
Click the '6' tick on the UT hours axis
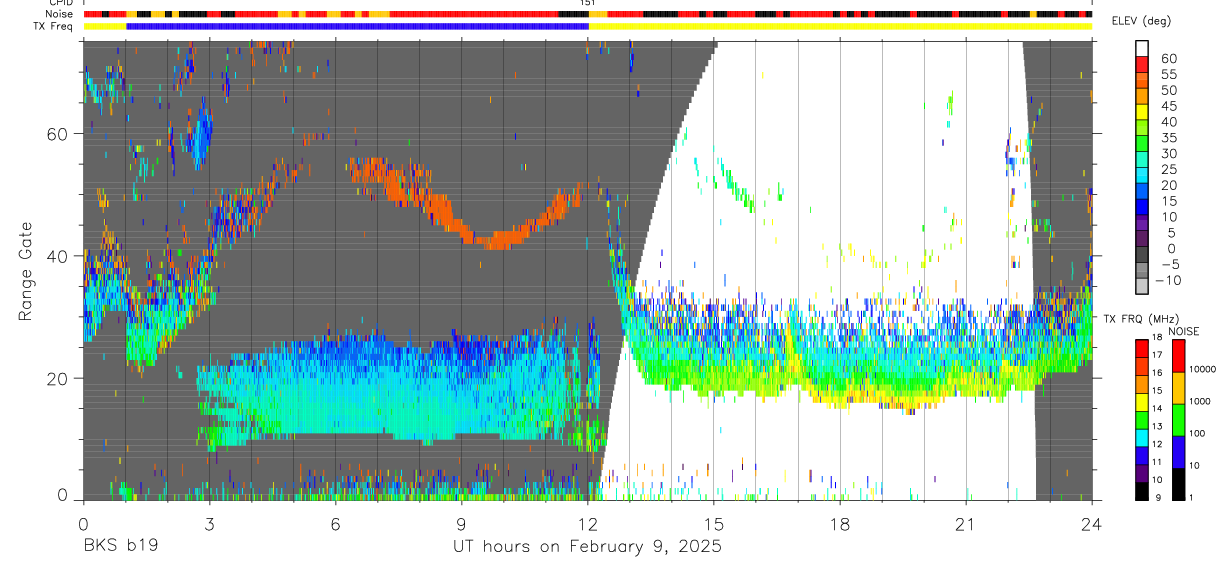(x=335, y=524)
